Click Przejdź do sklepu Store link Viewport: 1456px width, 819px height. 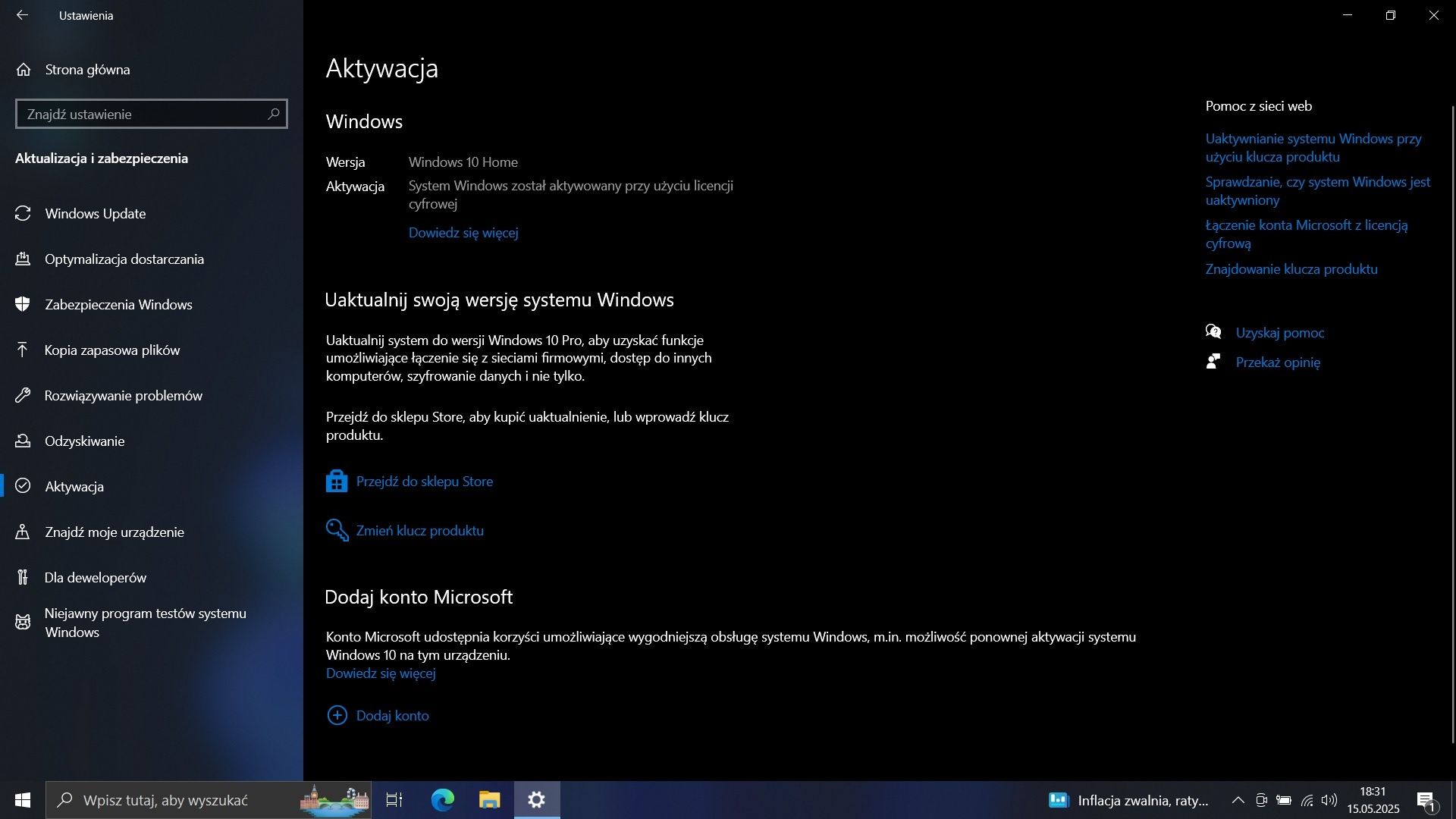point(425,482)
